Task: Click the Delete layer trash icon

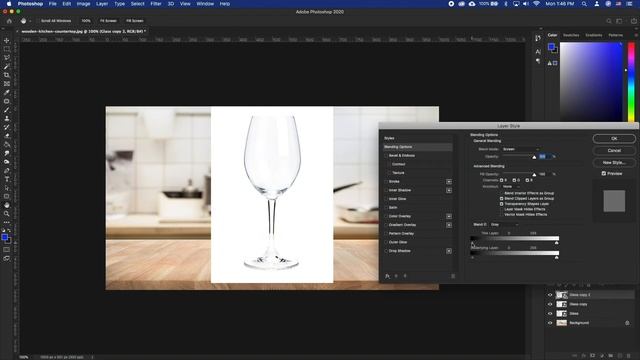Action: (629, 356)
